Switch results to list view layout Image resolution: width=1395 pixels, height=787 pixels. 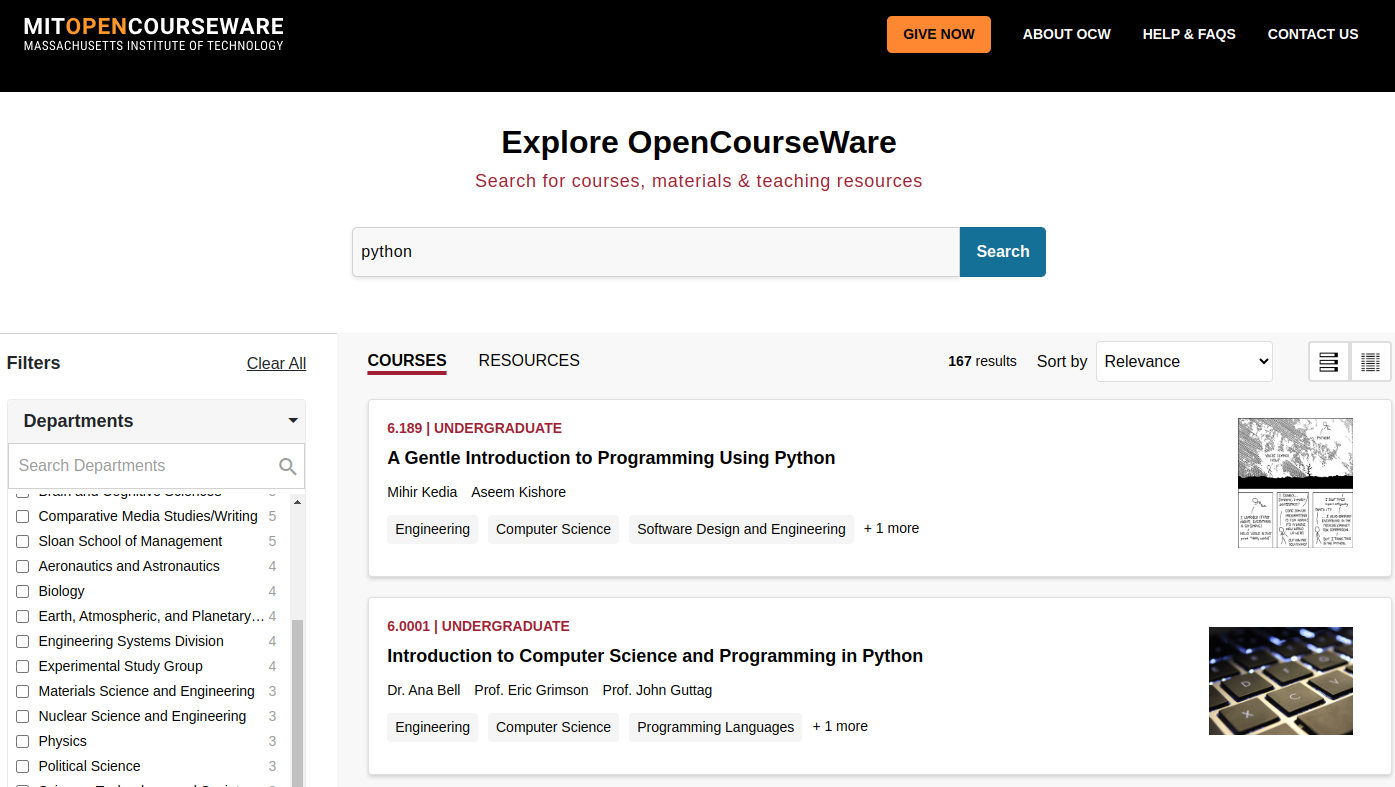[x=1328, y=361]
